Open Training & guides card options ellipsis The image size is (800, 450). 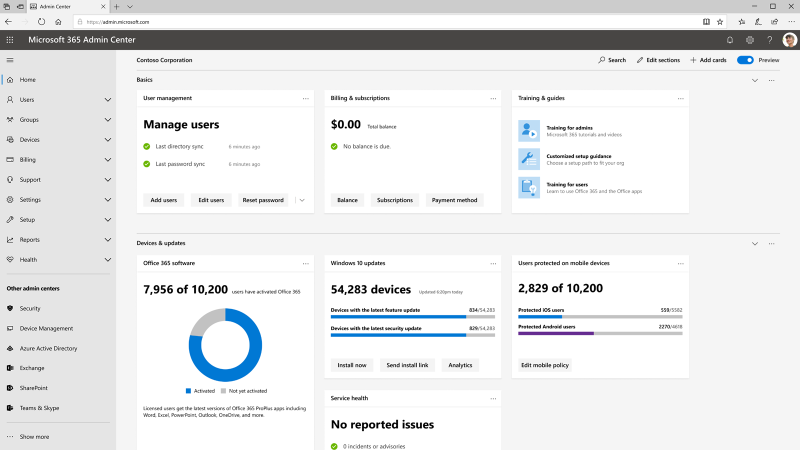pos(681,98)
